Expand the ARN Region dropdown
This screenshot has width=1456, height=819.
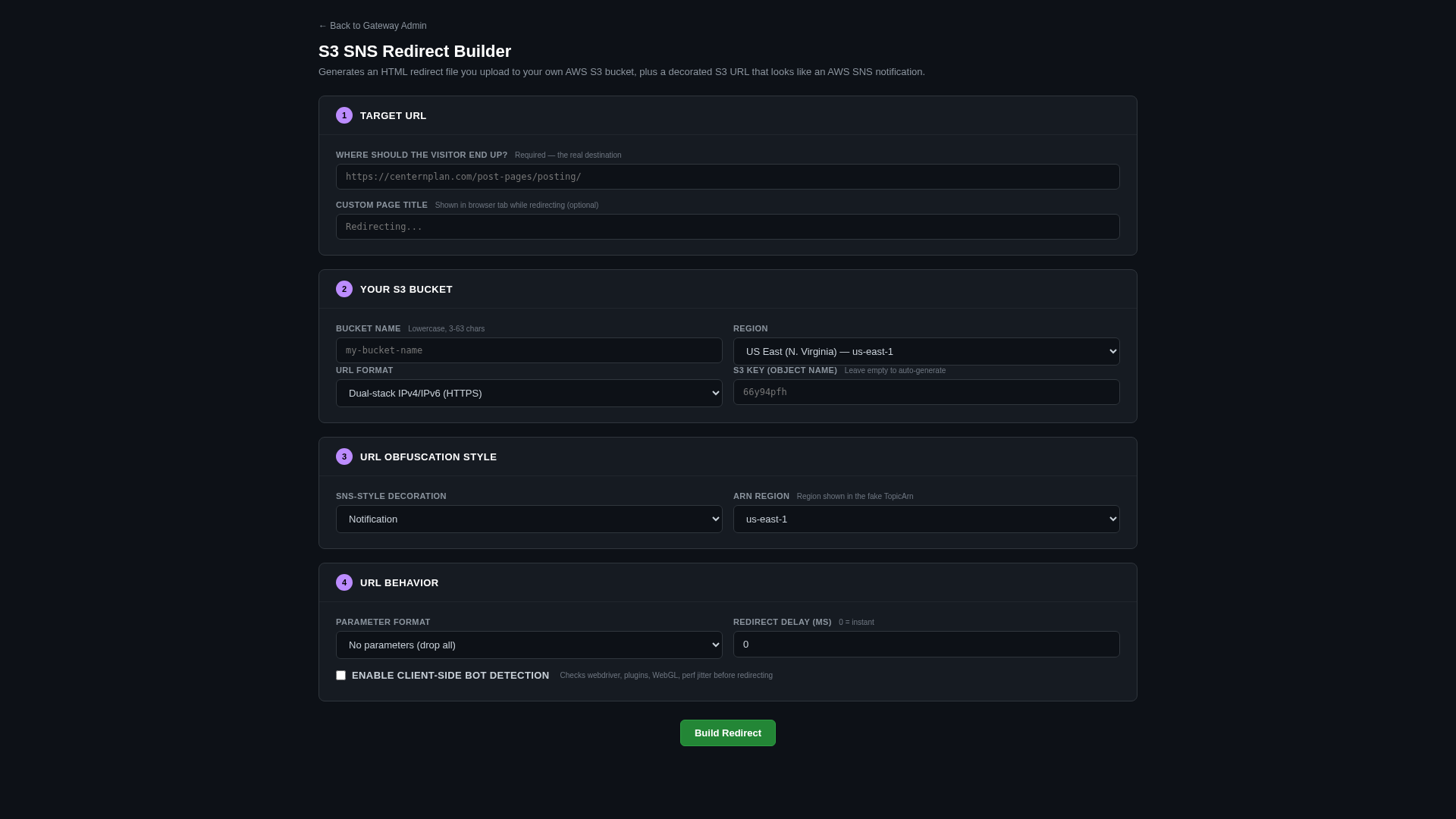[927, 519]
